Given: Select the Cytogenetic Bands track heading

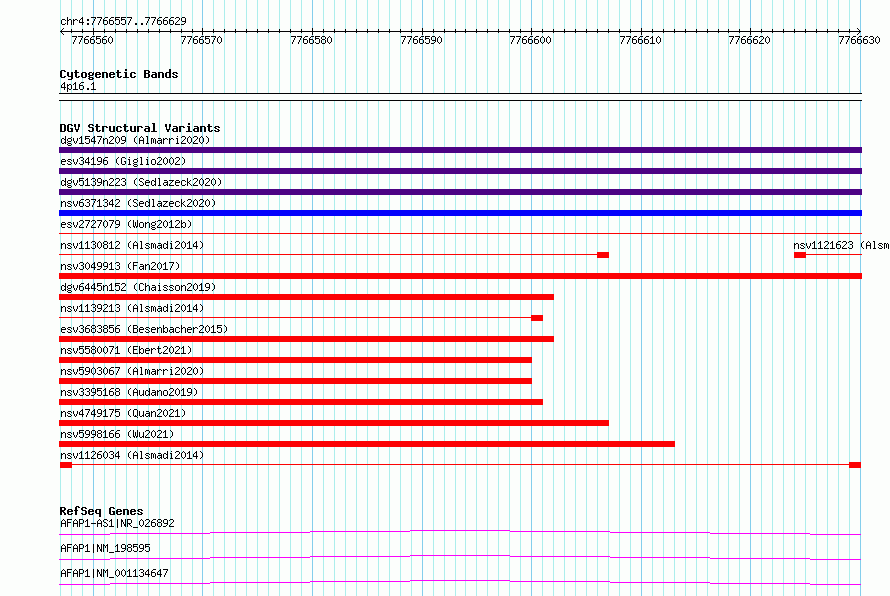Looking at the screenshot, I should 119,74.
